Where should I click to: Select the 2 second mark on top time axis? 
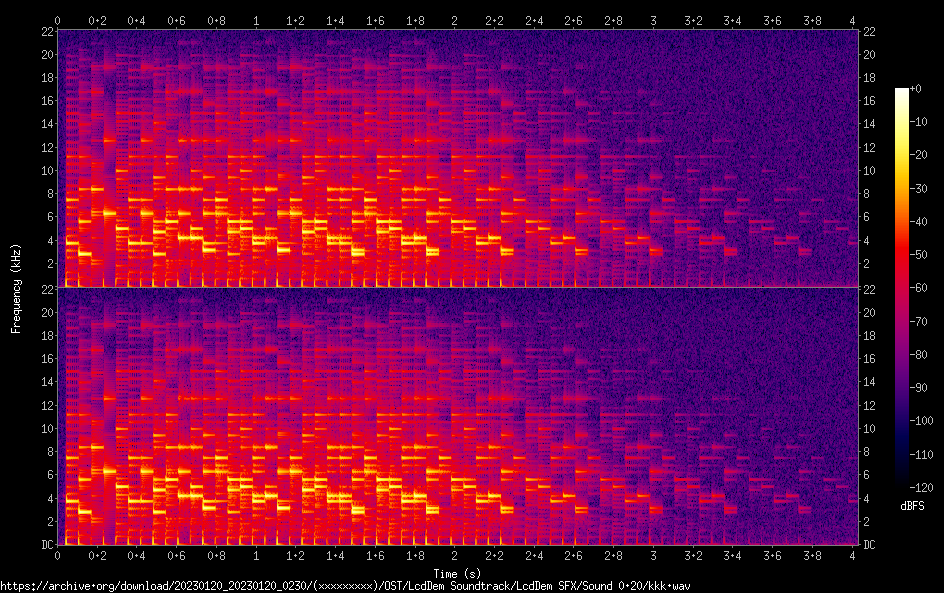455,20
